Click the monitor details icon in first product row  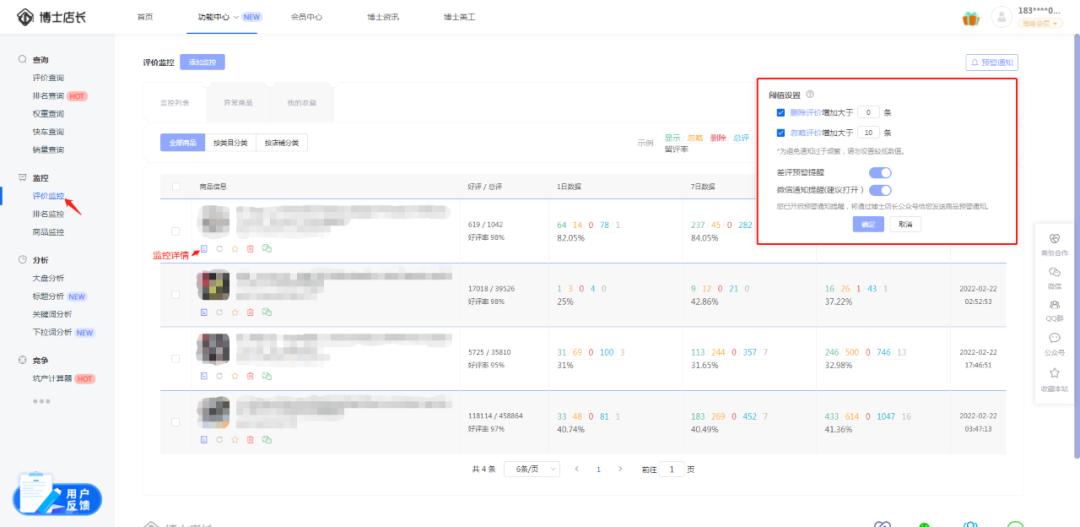pyautogui.click(x=204, y=248)
